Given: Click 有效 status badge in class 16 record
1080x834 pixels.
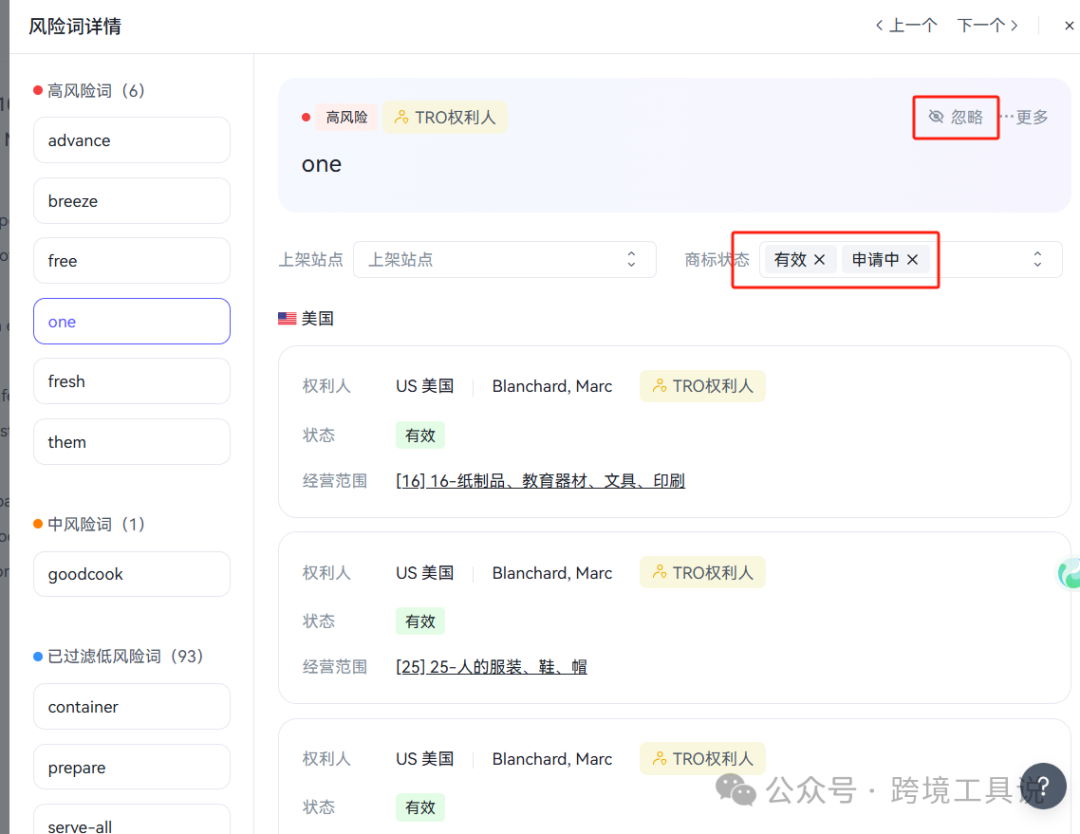Looking at the screenshot, I should coord(420,435).
